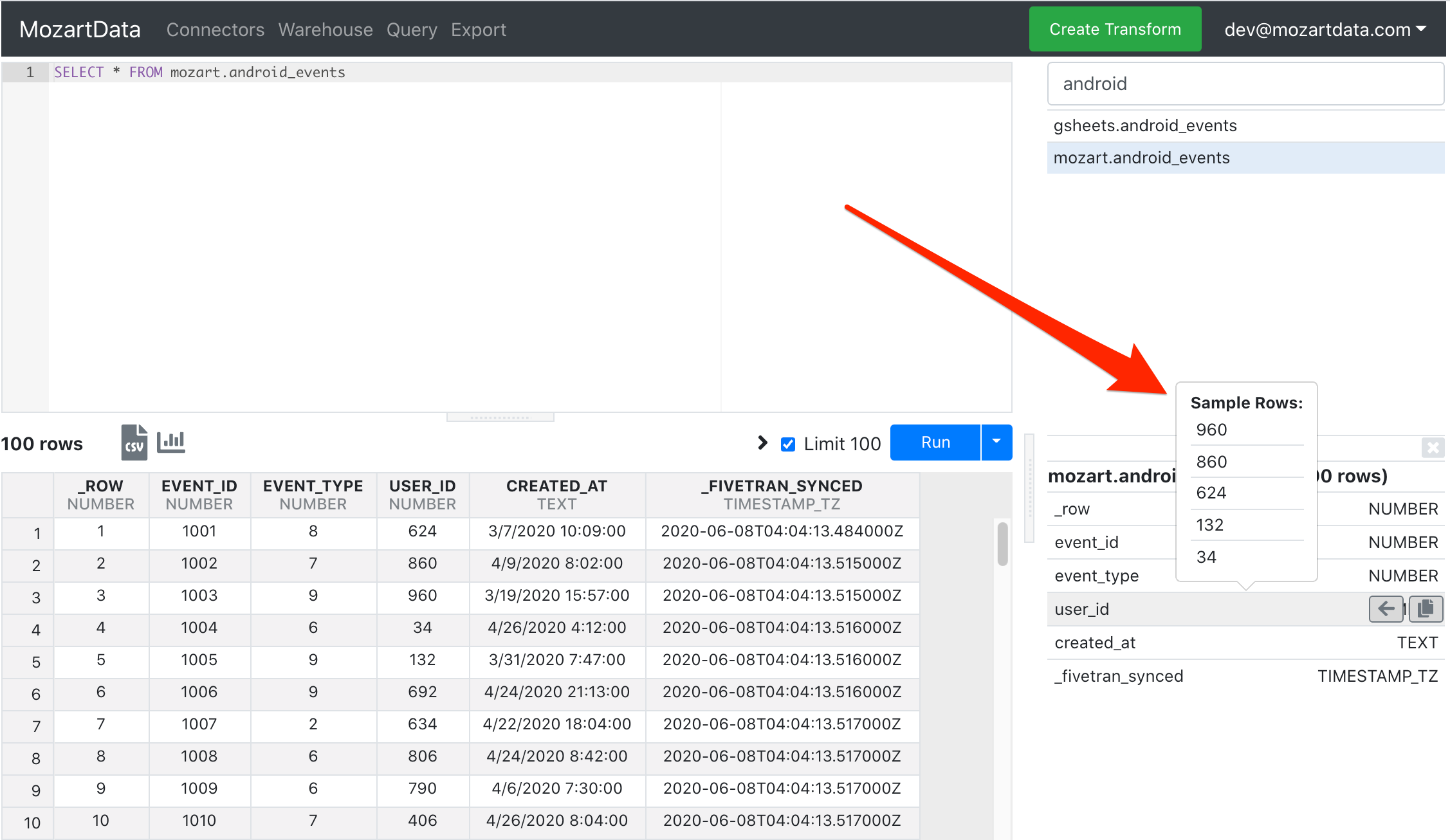This screenshot has height=840, width=1450.
Task: Copy user_id column name icon
Action: pyautogui.click(x=1426, y=608)
